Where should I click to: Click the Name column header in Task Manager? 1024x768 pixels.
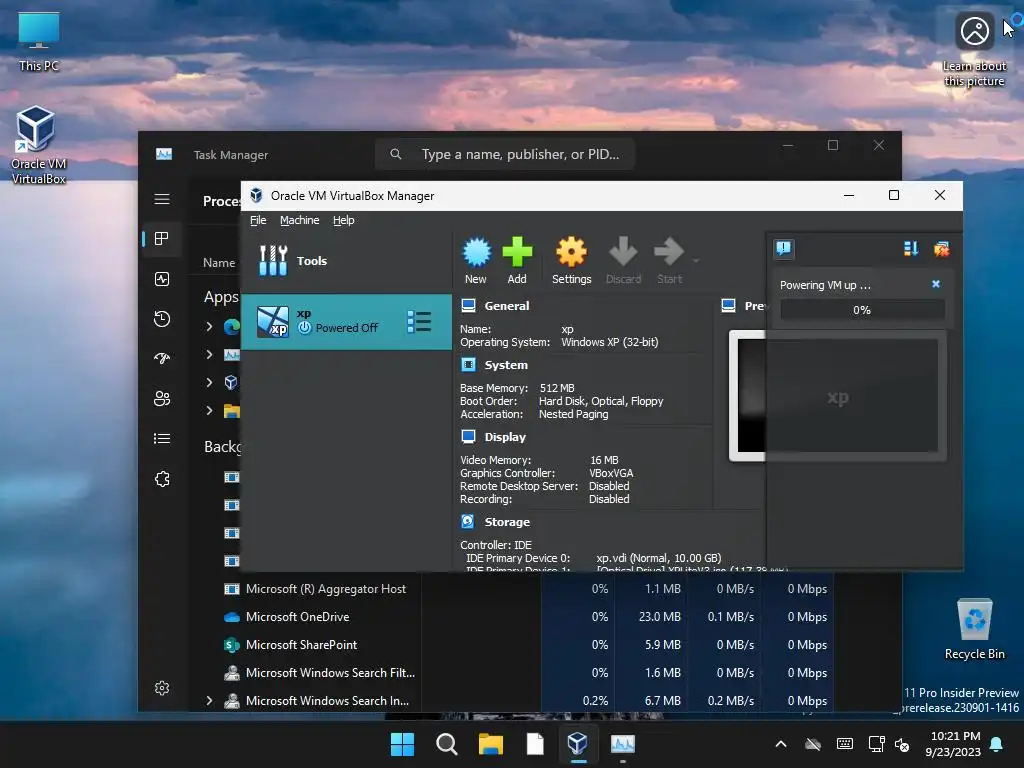point(219,263)
